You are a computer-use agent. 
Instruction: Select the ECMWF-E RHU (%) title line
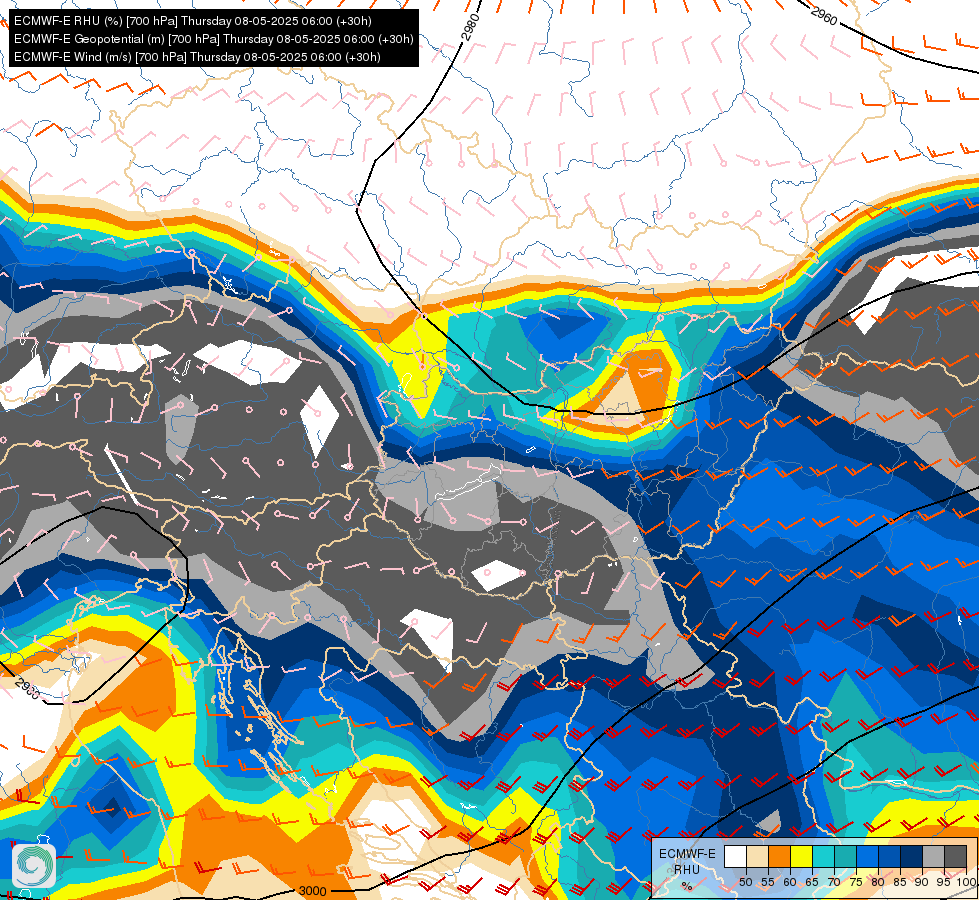tap(193, 21)
